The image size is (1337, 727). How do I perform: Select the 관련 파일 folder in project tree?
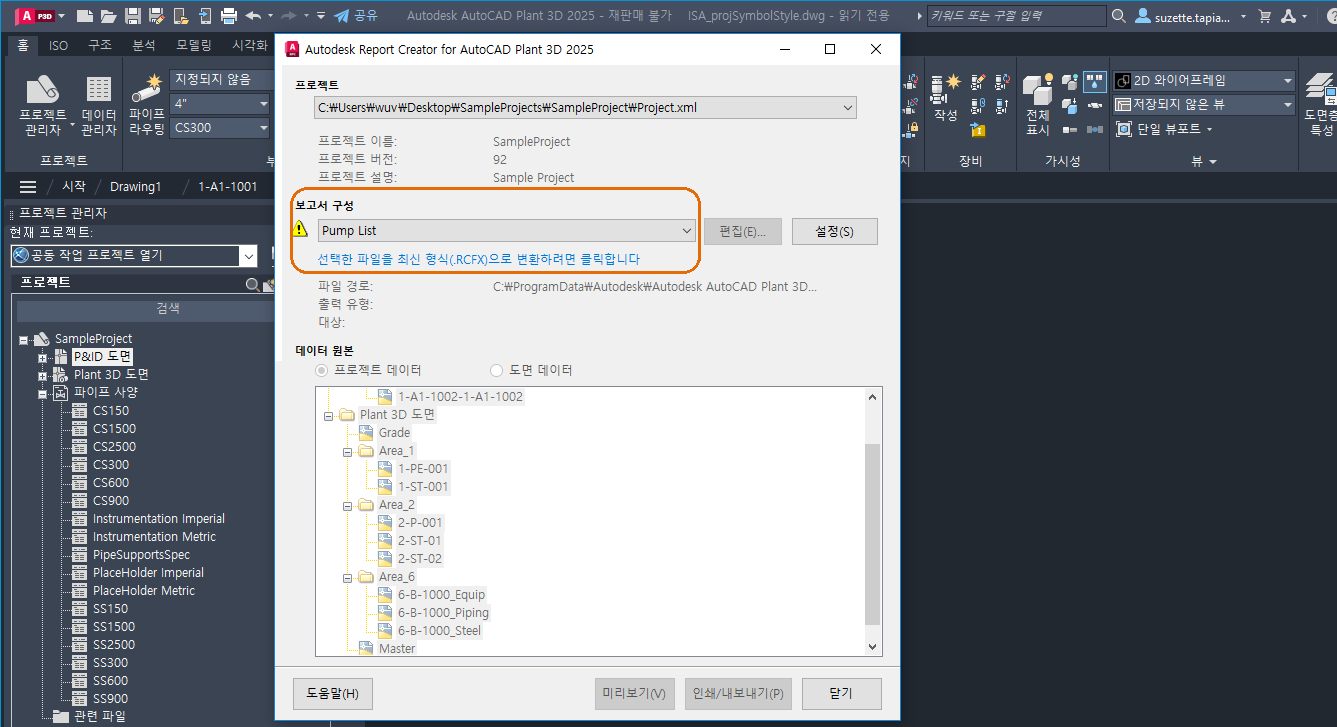click(x=100, y=716)
